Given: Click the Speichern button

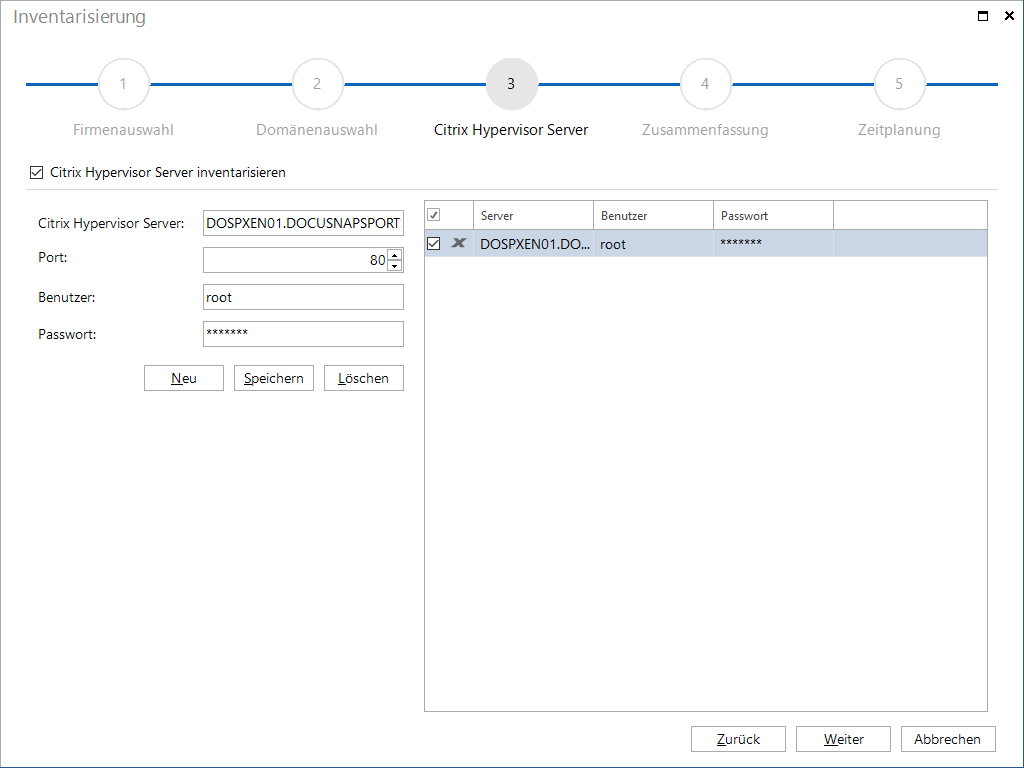Looking at the screenshot, I should tap(274, 378).
